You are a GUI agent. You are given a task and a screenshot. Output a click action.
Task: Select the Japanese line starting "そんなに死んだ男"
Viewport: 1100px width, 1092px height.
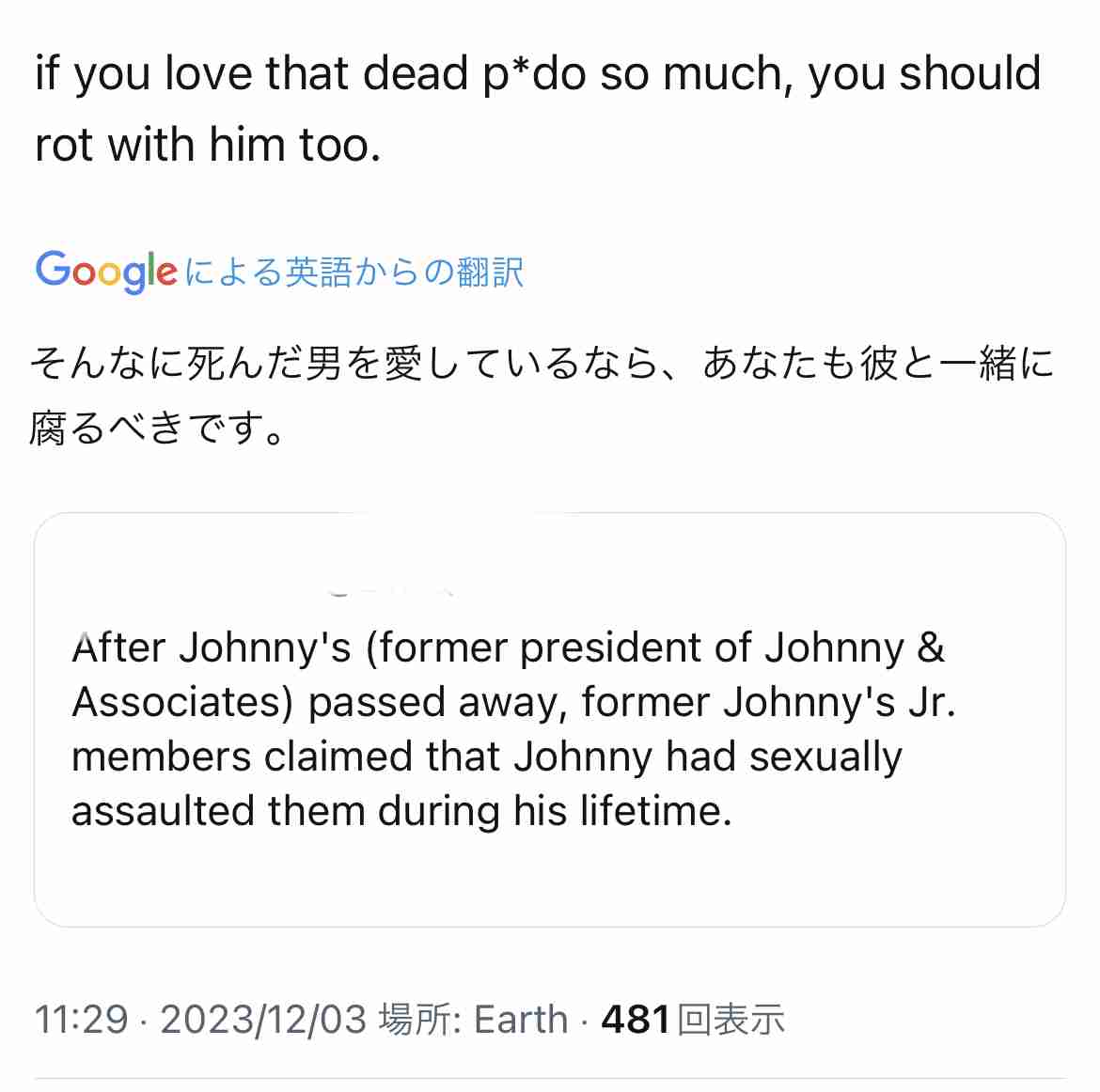(x=541, y=363)
